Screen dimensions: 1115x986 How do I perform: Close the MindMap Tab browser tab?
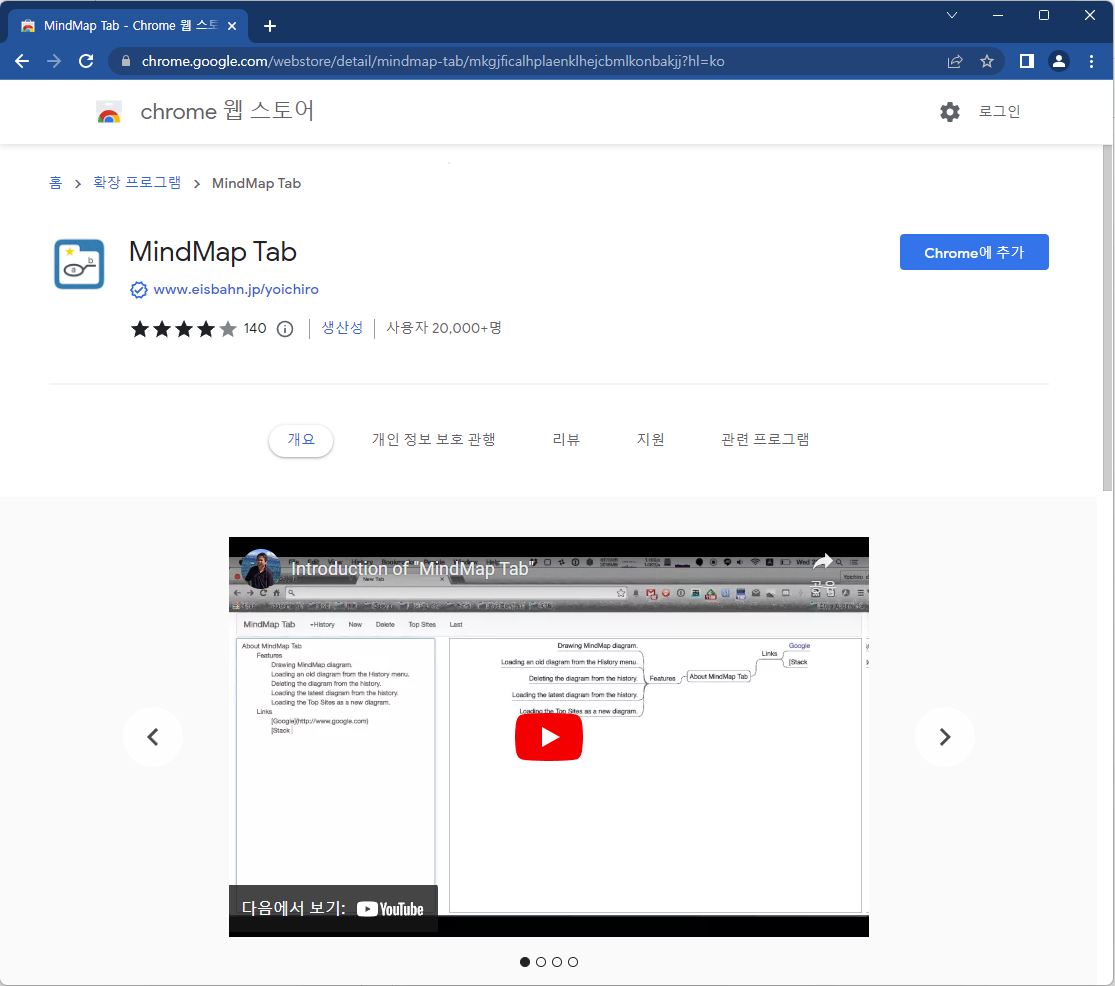pyautogui.click(x=232, y=26)
